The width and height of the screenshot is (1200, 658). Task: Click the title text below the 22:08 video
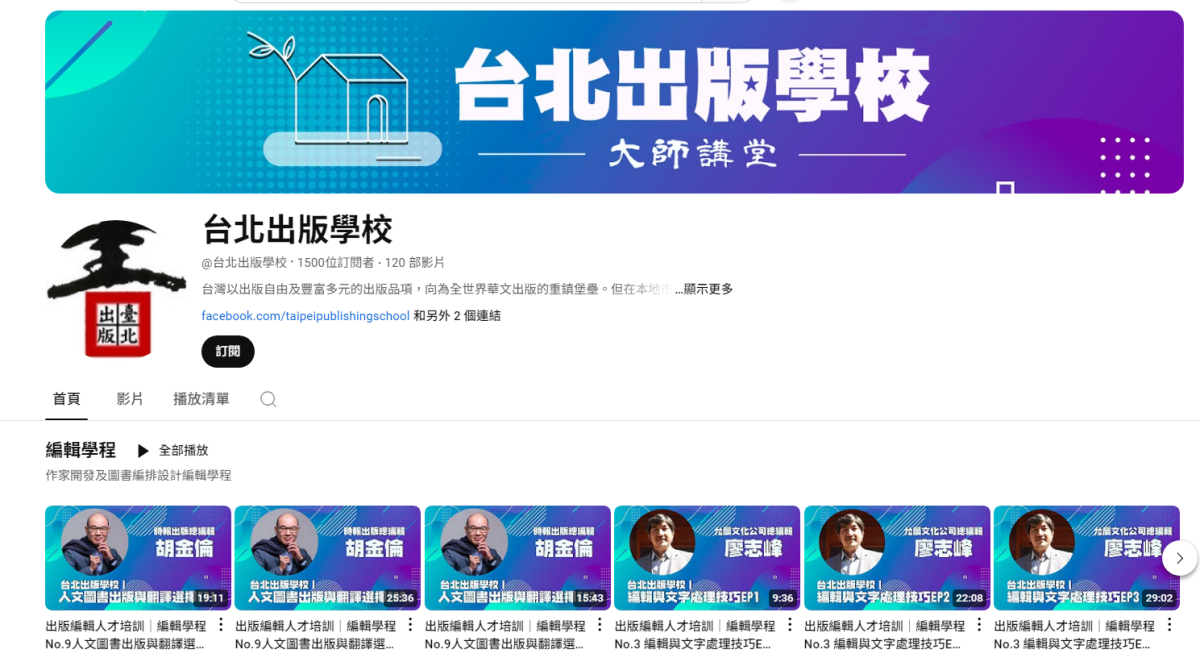point(885,635)
